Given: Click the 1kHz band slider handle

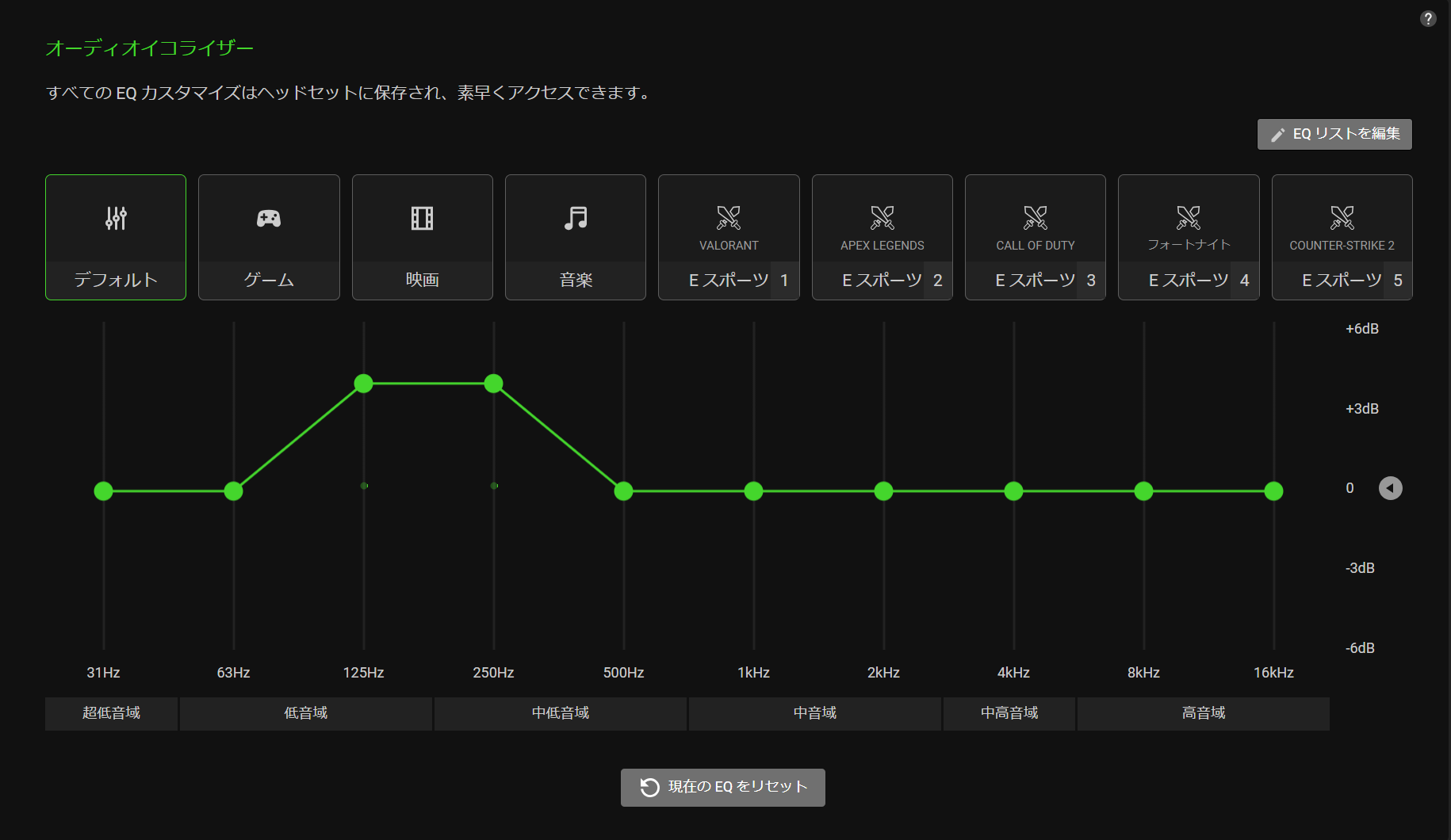Looking at the screenshot, I should 754,491.
